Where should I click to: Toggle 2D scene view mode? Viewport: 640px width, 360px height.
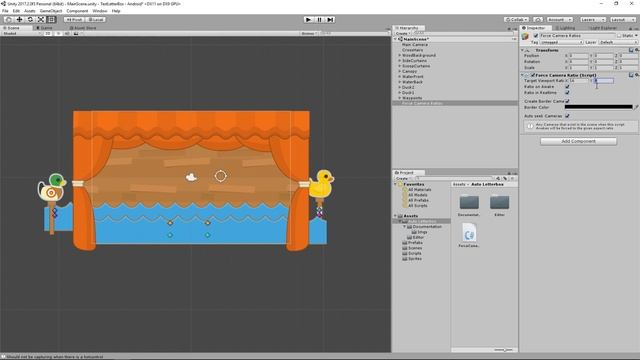(x=48, y=33)
